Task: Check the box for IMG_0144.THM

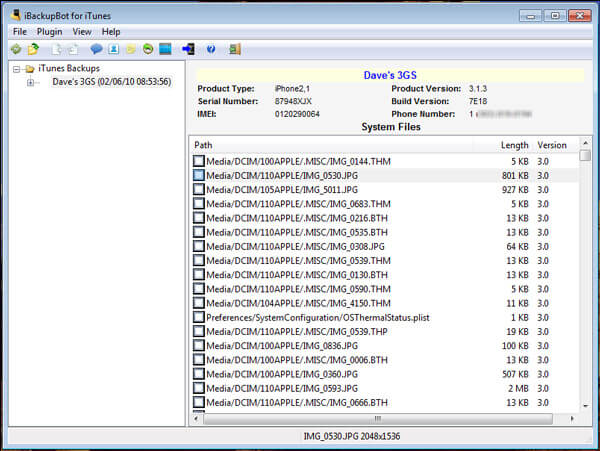Action: pos(199,160)
